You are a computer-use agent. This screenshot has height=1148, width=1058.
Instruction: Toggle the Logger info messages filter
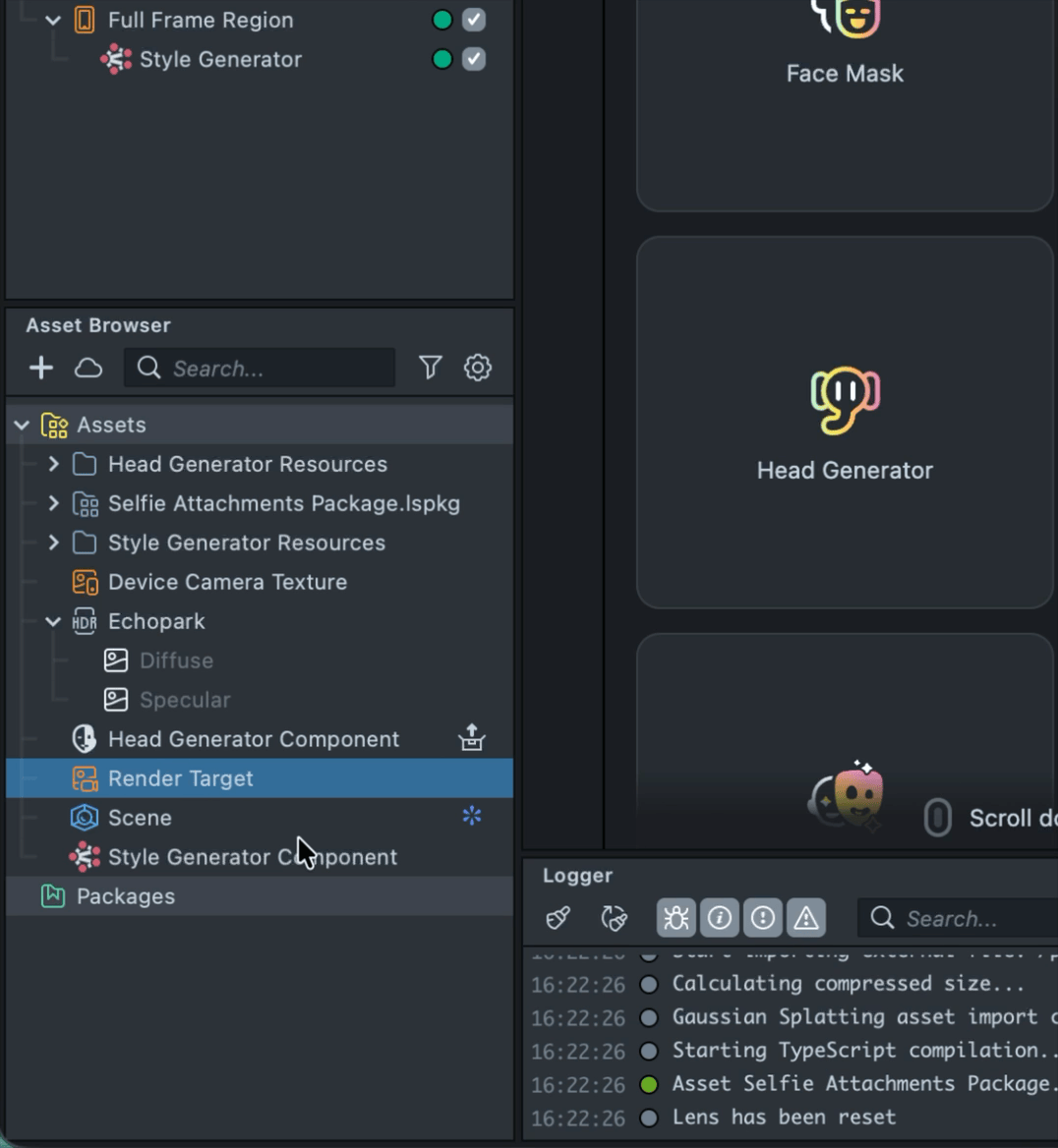coord(720,918)
